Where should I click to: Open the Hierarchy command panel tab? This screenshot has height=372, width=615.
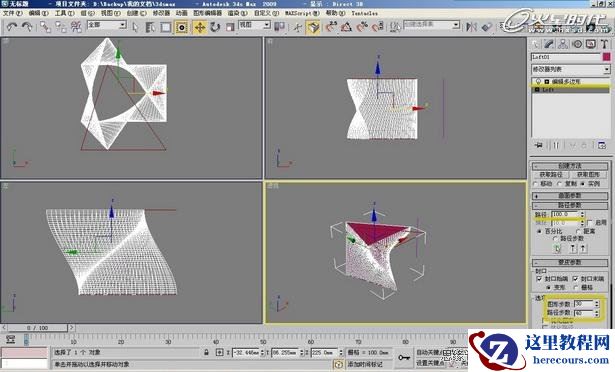click(563, 44)
